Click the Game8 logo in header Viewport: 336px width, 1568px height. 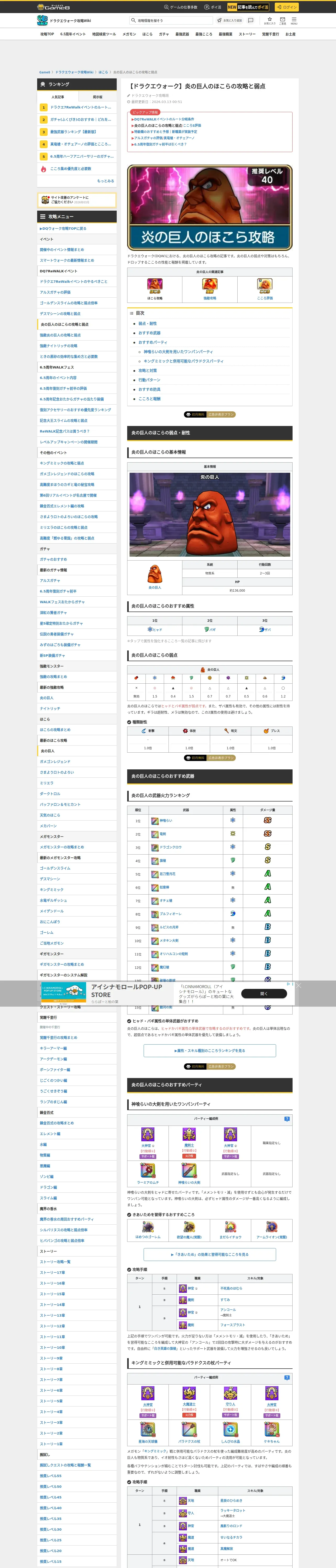[x=54, y=7]
